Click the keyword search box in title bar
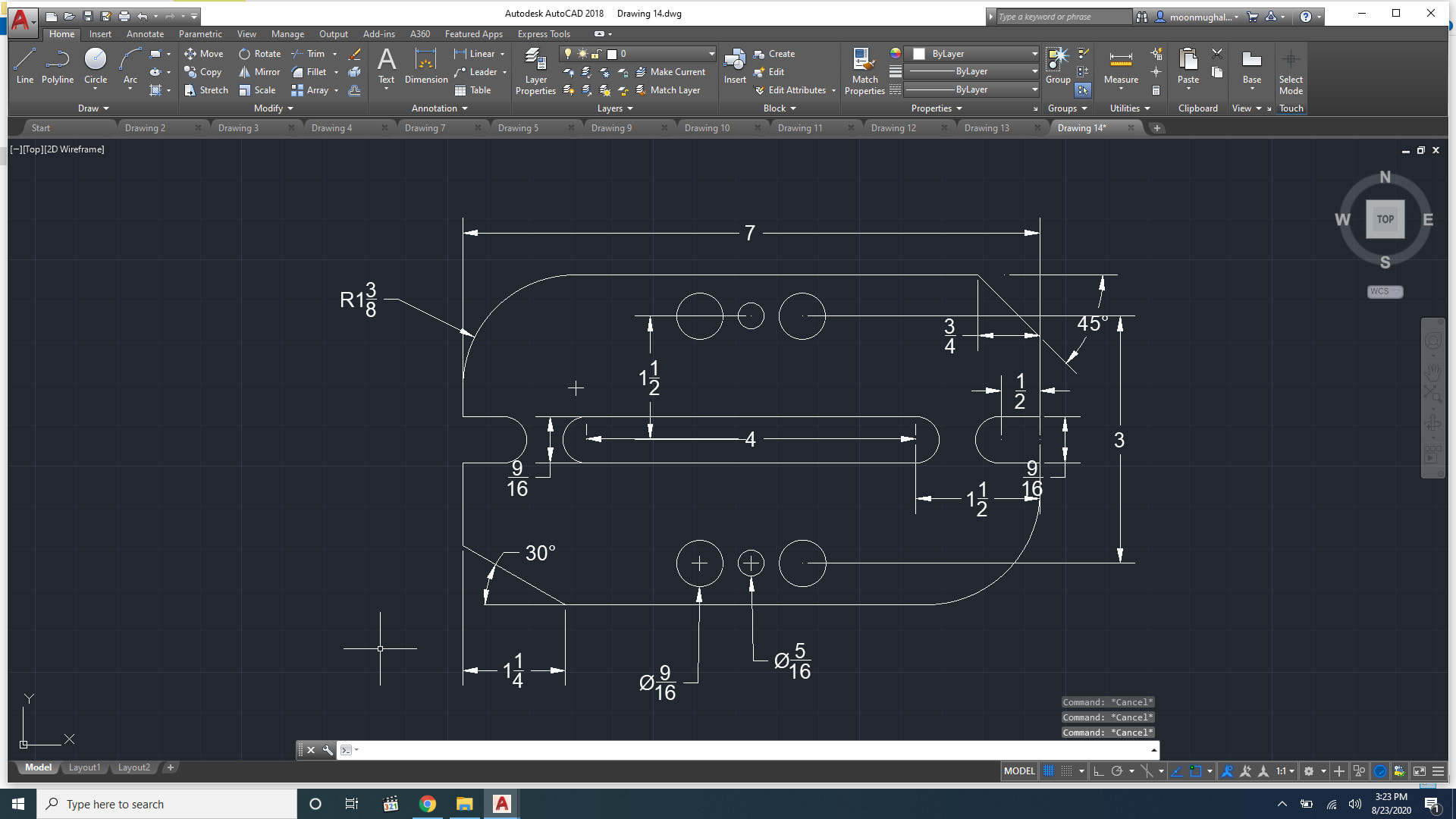Image resolution: width=1456 pixels, height=819 pixels. tap(1064, 17)
